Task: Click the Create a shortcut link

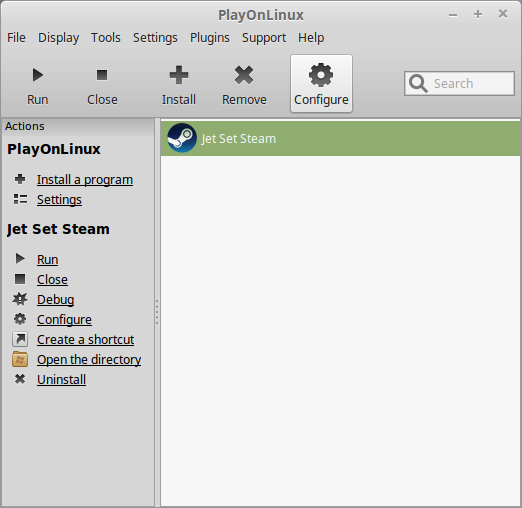Action: click(x=86, y=340)
